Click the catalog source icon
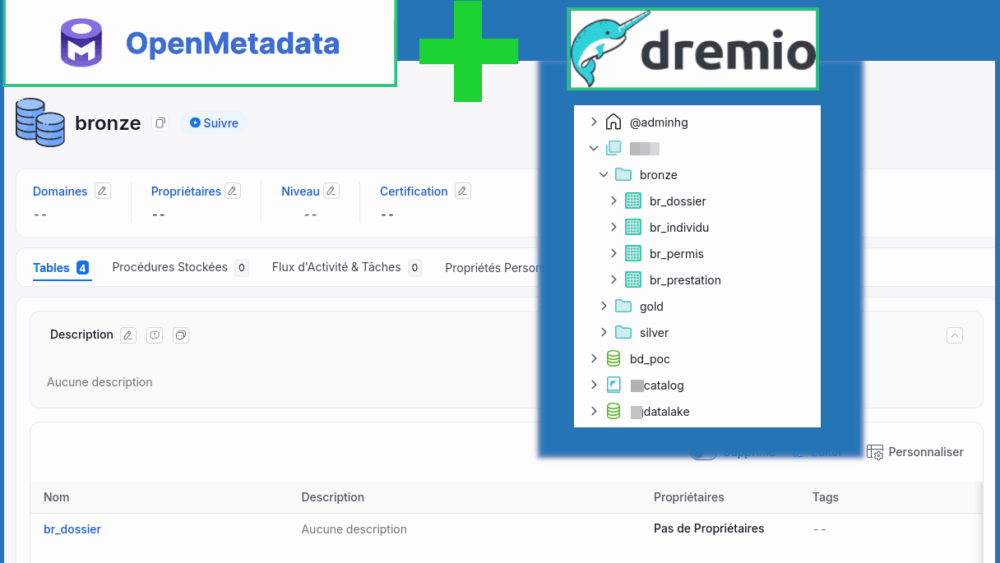The image size is (1000, 563). [x=613, y=384]
